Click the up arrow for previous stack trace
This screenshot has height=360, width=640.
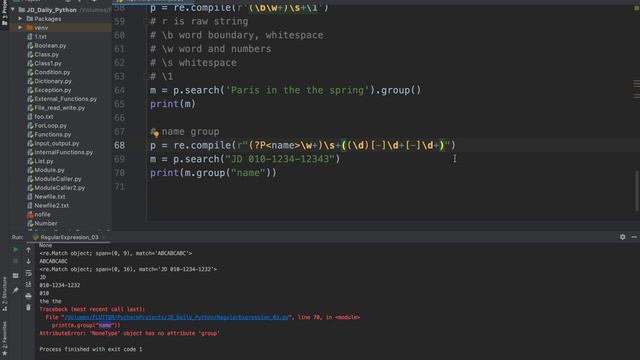pos(29,249)
